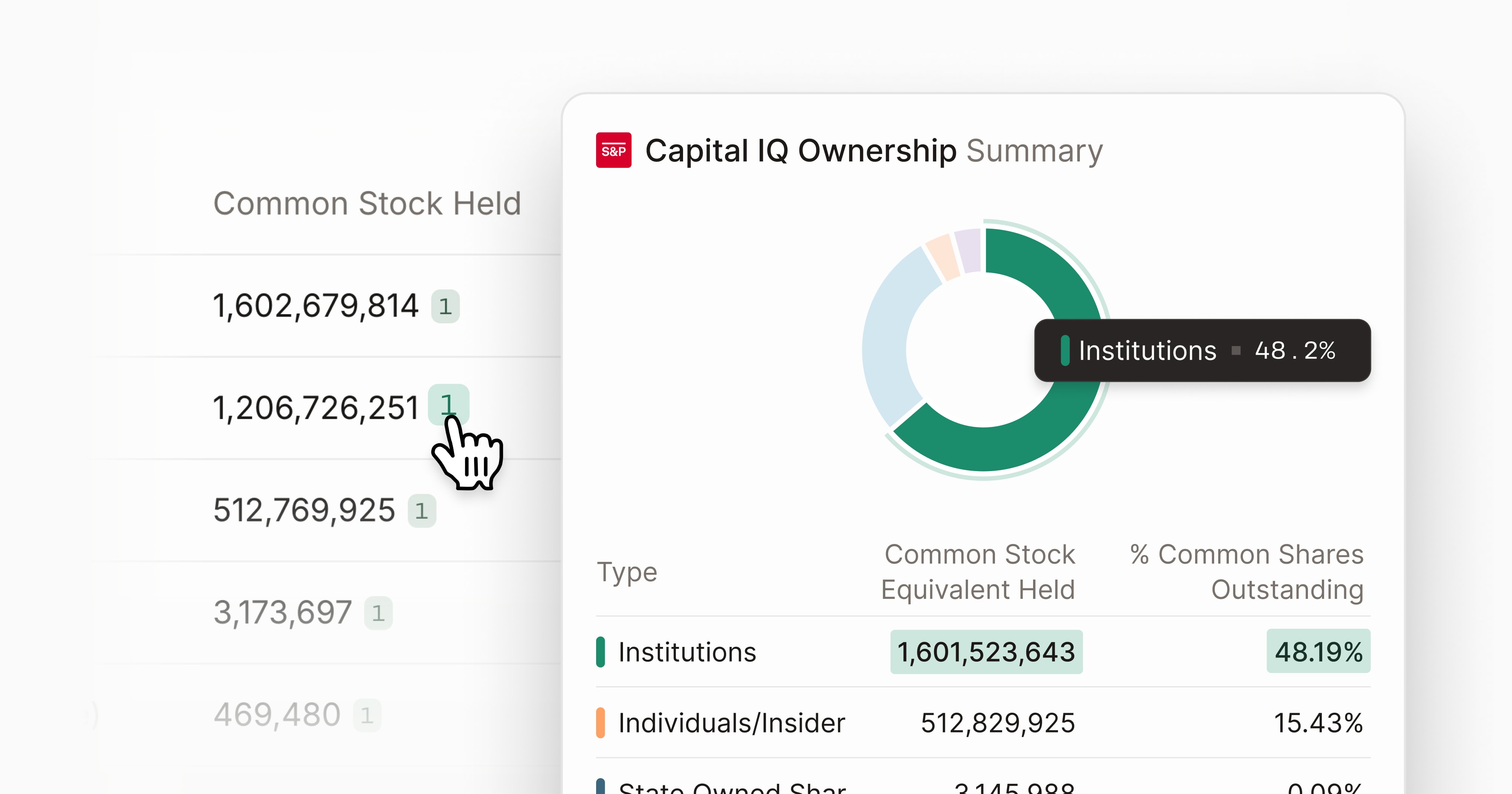The width and height of the screenshot is (1512, 794).
Task: Select the peach donut chart segment
Action: tap(943, 257)
